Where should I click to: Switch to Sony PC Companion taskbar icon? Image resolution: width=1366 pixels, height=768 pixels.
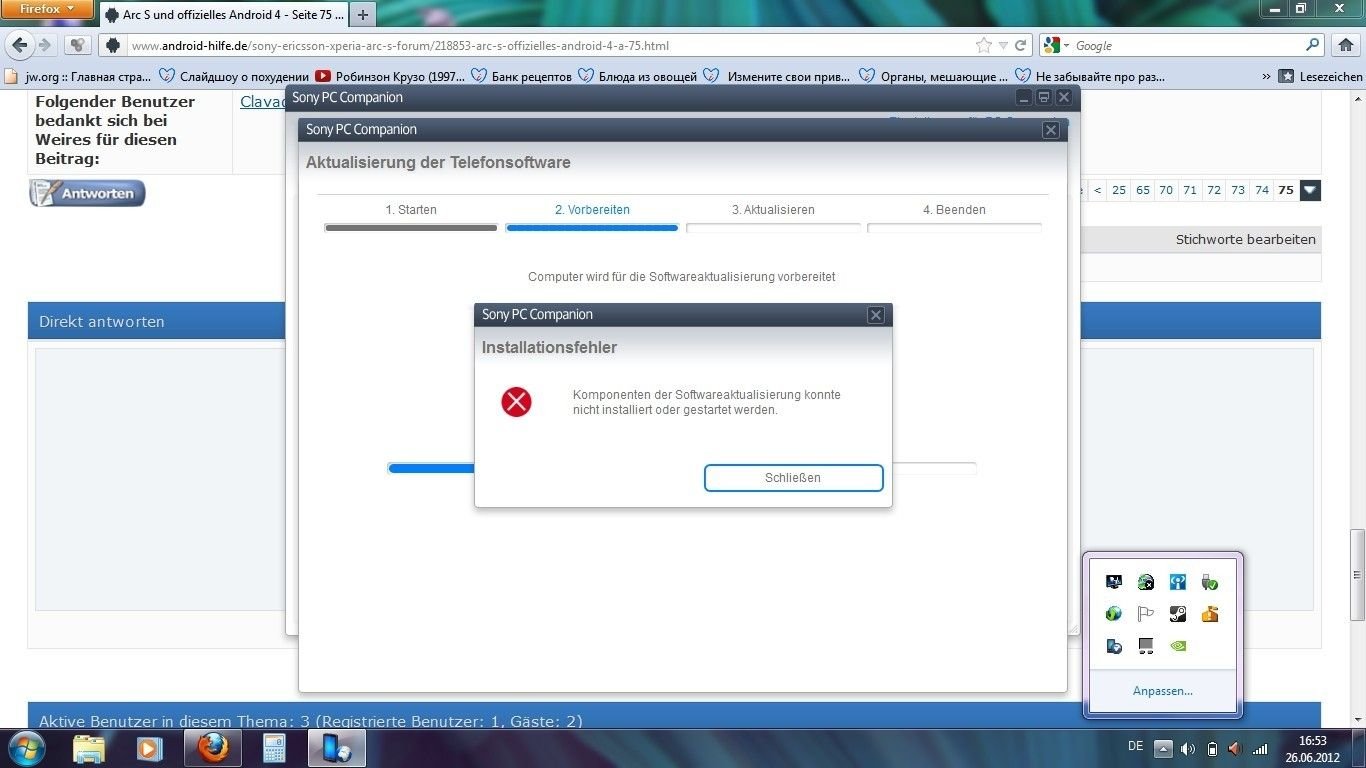(x=335, y=748)
